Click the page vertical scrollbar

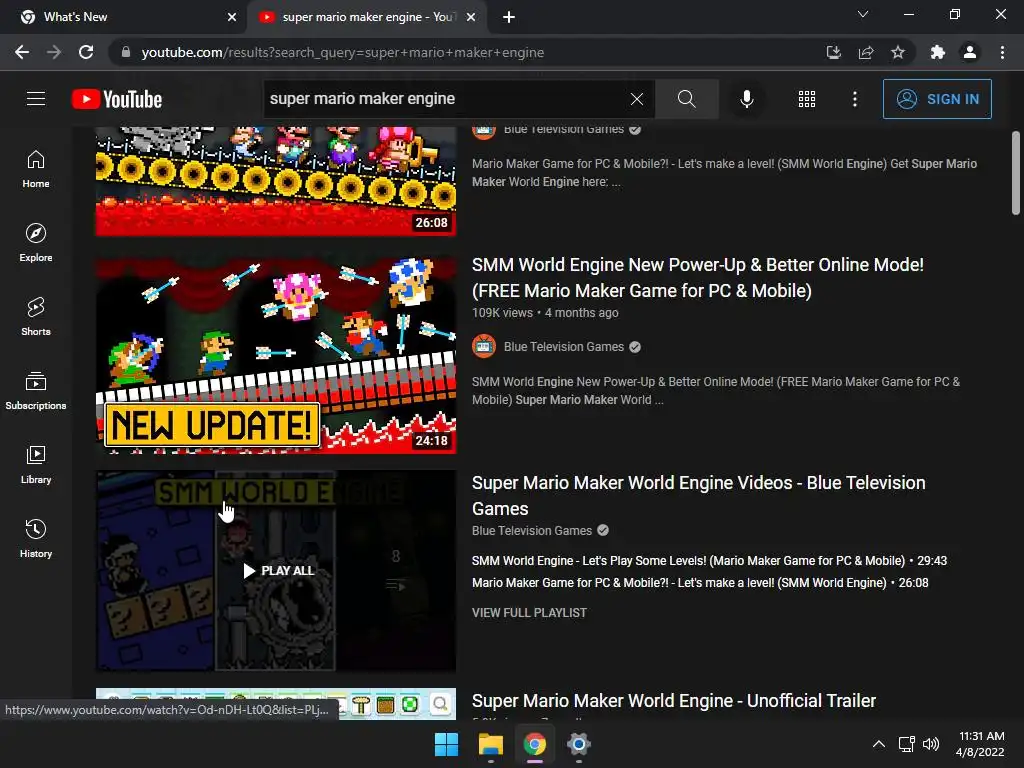(x=1016, y=173)
